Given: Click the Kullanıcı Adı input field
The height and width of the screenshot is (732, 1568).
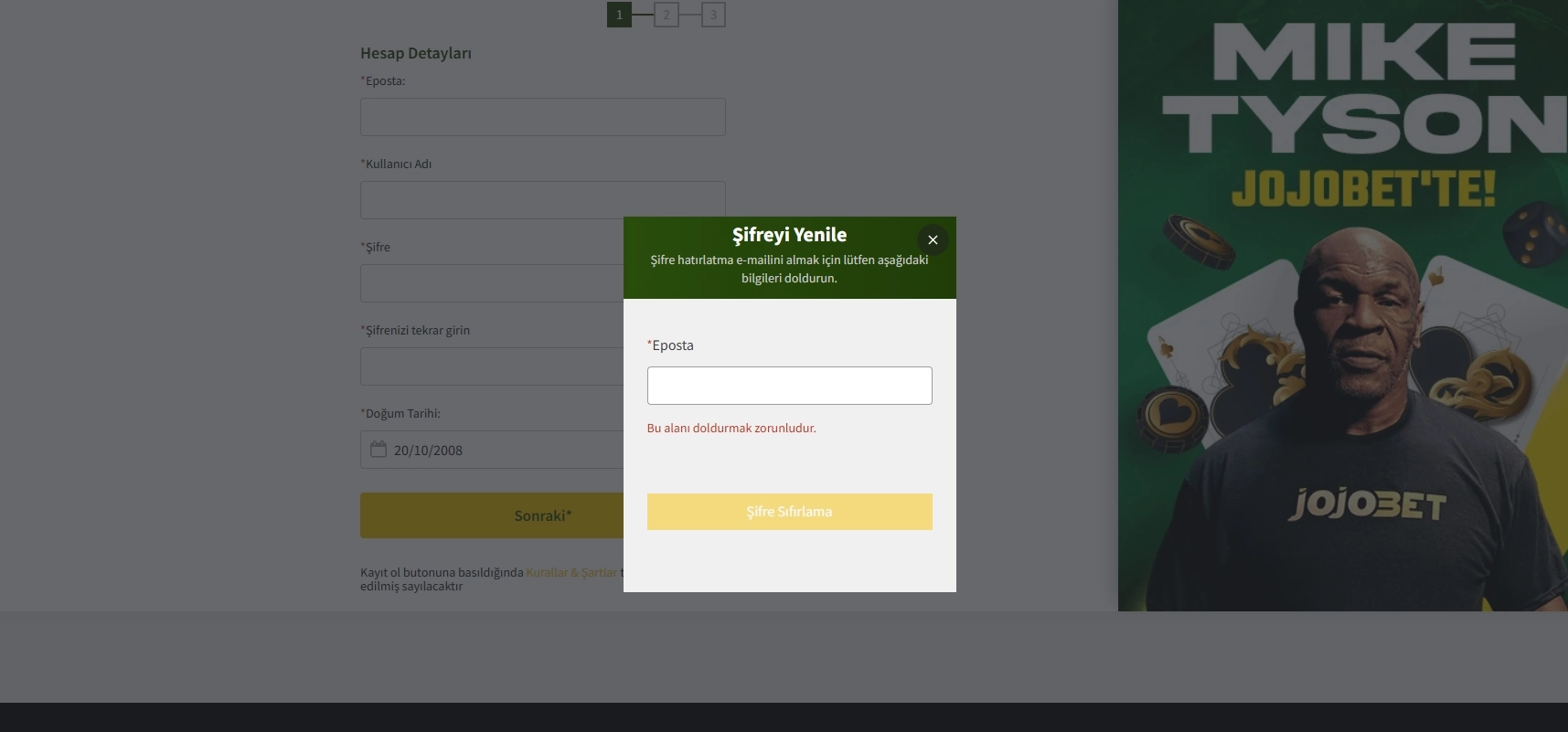Looking at the screenshot, I should pos(543,200).
